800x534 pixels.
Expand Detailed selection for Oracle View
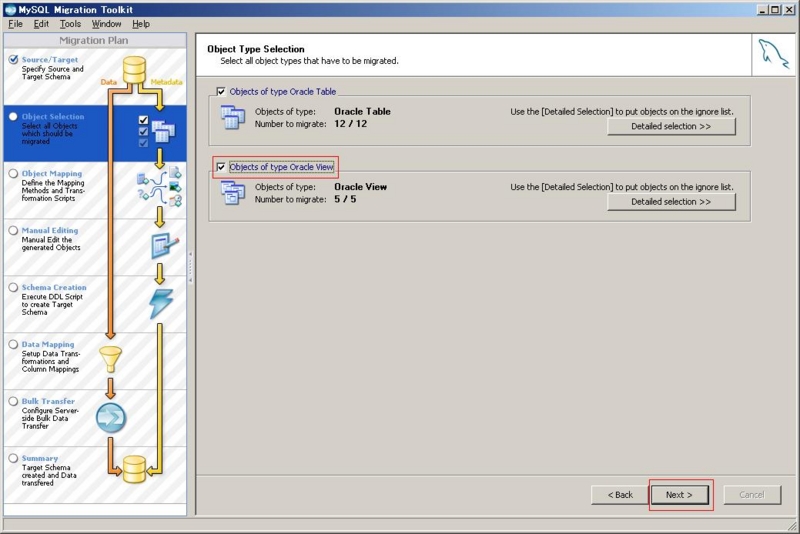671,202
